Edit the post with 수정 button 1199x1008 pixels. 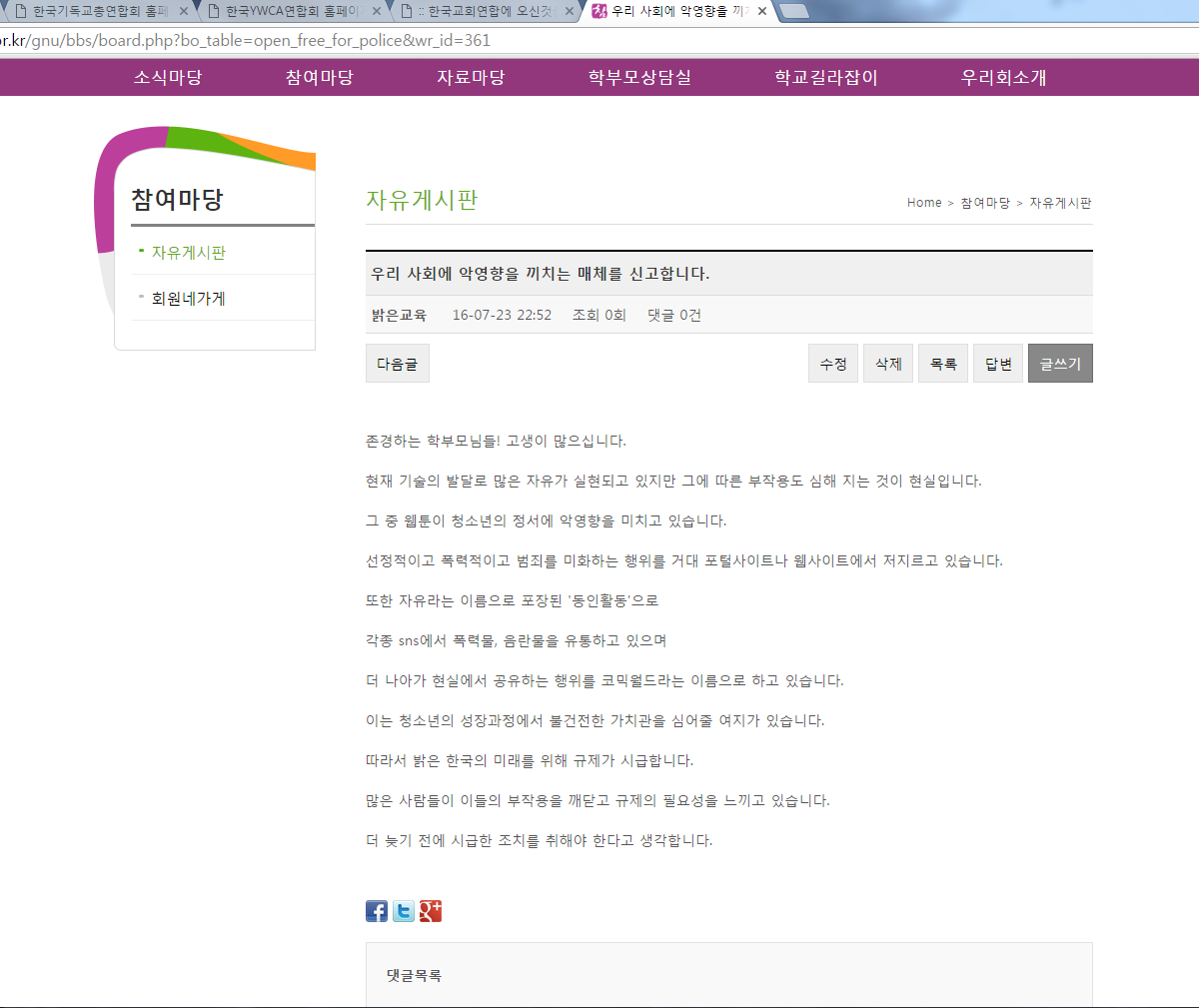833,364
